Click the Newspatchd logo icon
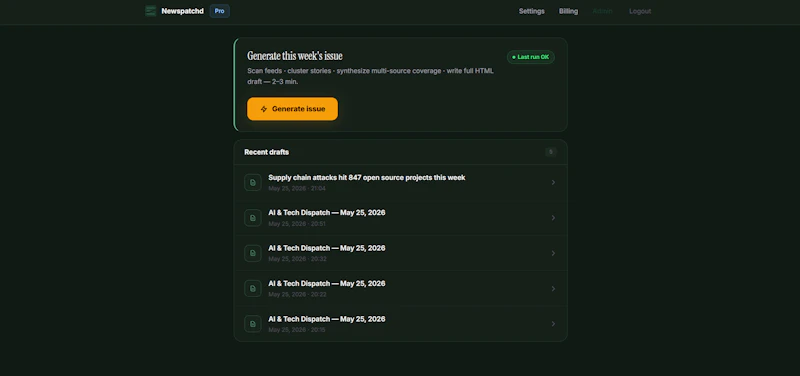This screenshot has height=376, width=800. [x=151, y=11]
